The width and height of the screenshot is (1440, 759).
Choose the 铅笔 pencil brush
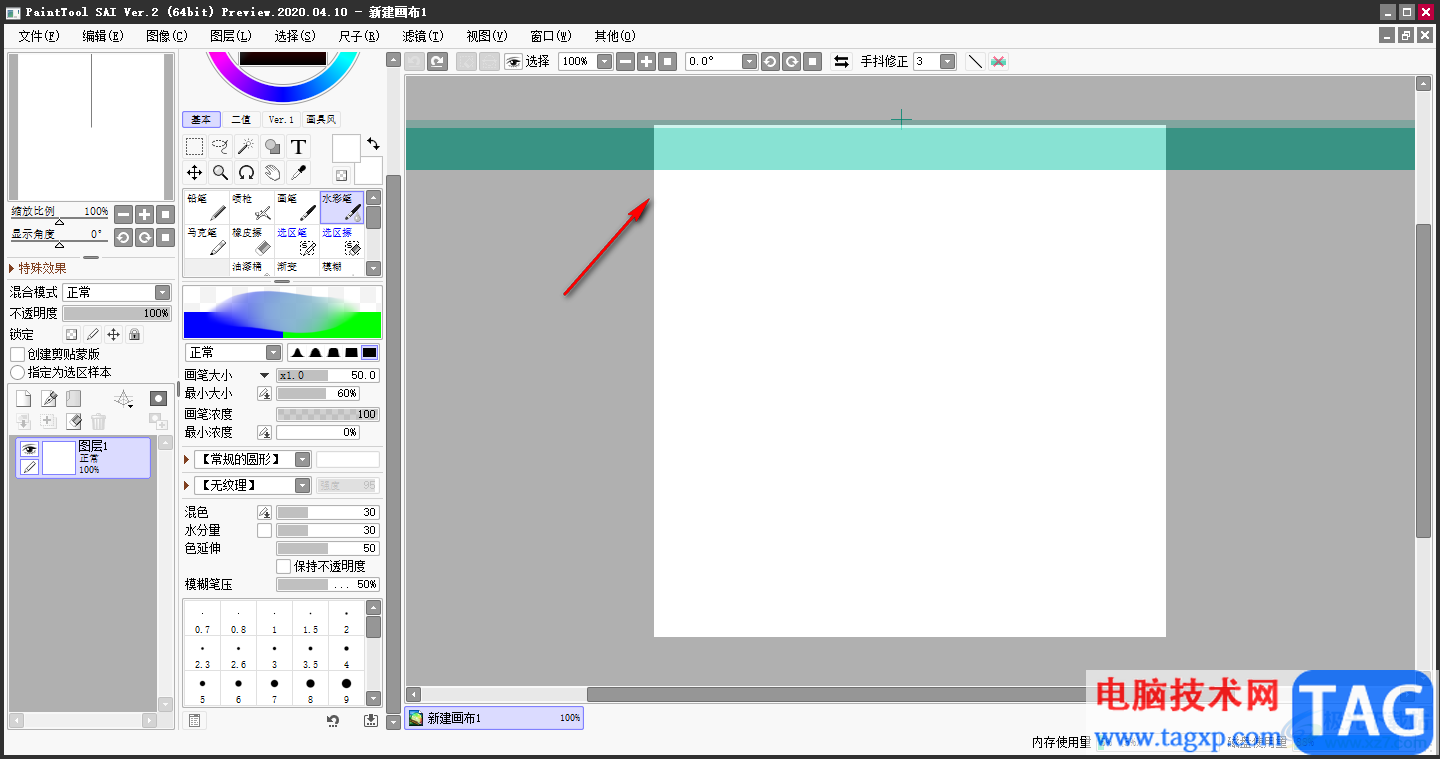click(x=206, y=207)
